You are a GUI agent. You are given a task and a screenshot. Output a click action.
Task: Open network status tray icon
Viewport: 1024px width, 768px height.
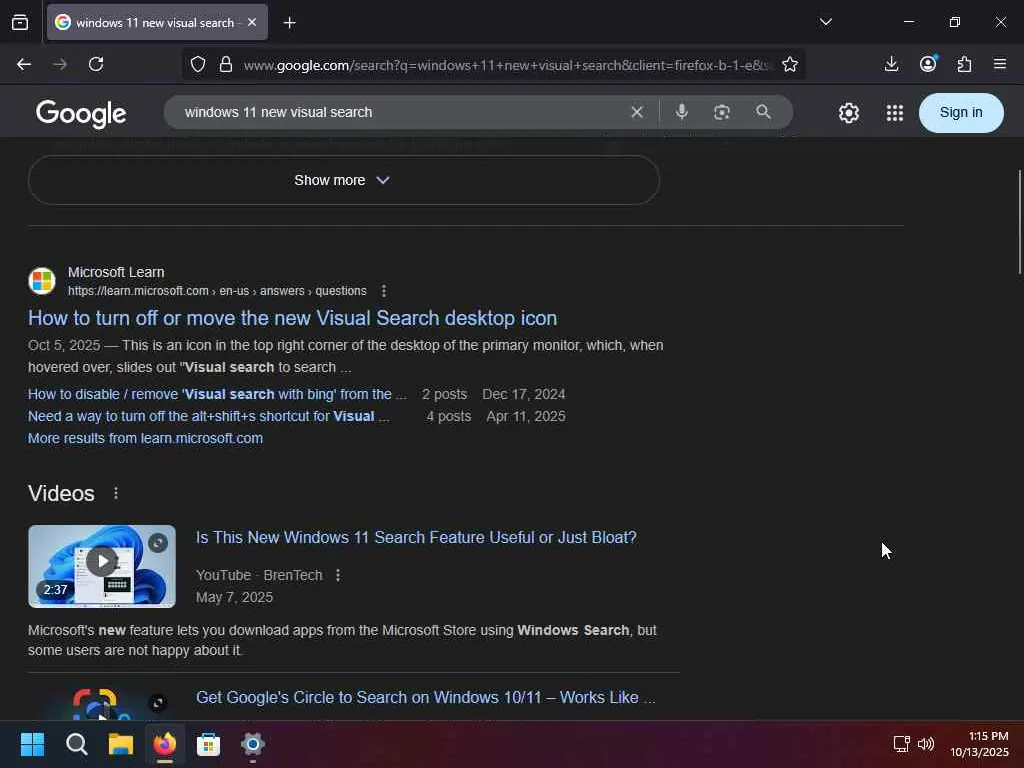pyautogui.click(x=901, y=743)
